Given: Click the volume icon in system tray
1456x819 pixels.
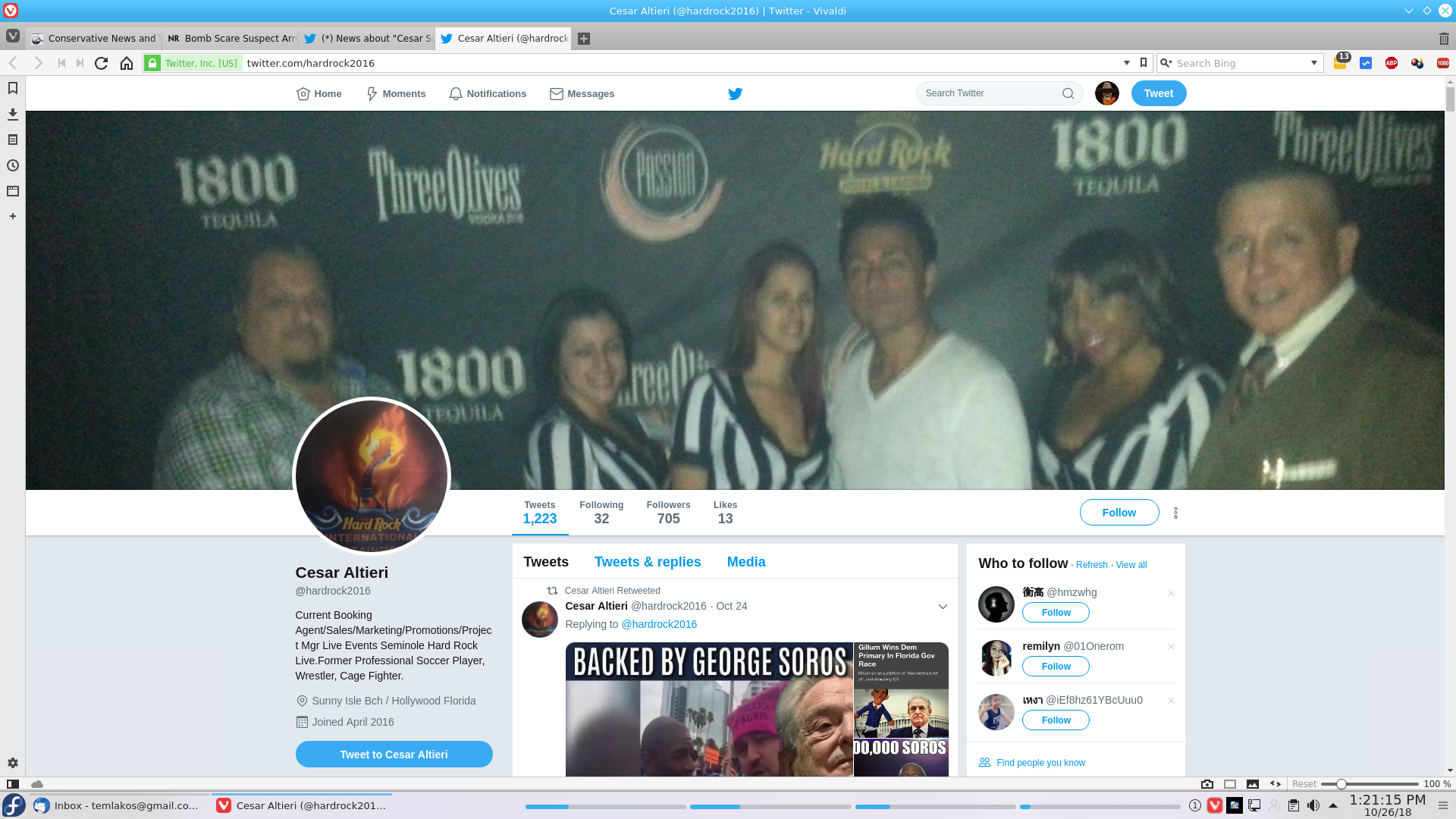Looking at the screenshot, I should pos(1313,805).
